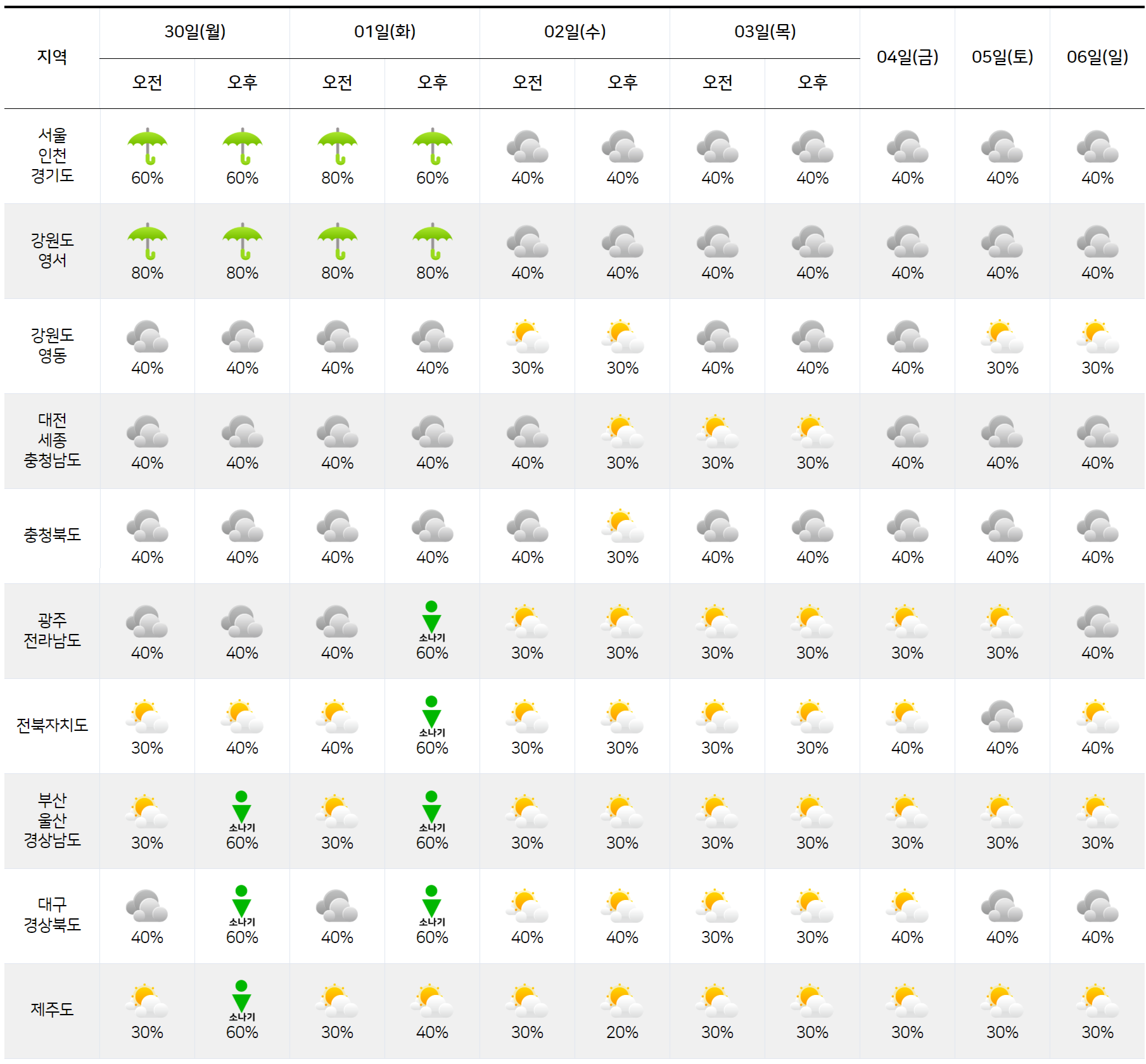Click 대구 경상북도 cloudy icon 30일 오전

147,906
